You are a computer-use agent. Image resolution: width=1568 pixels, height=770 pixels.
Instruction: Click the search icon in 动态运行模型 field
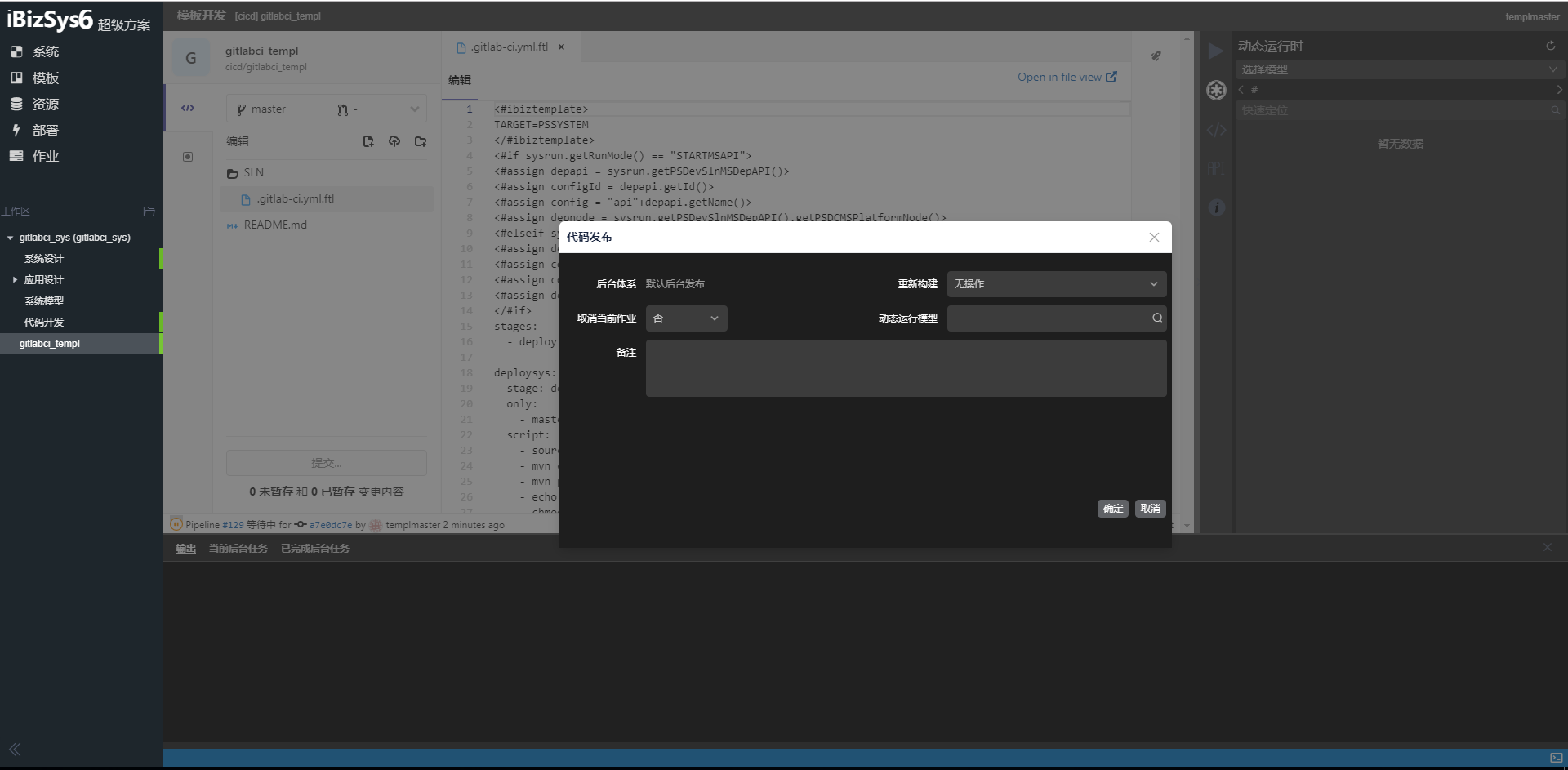[1157, 318]
